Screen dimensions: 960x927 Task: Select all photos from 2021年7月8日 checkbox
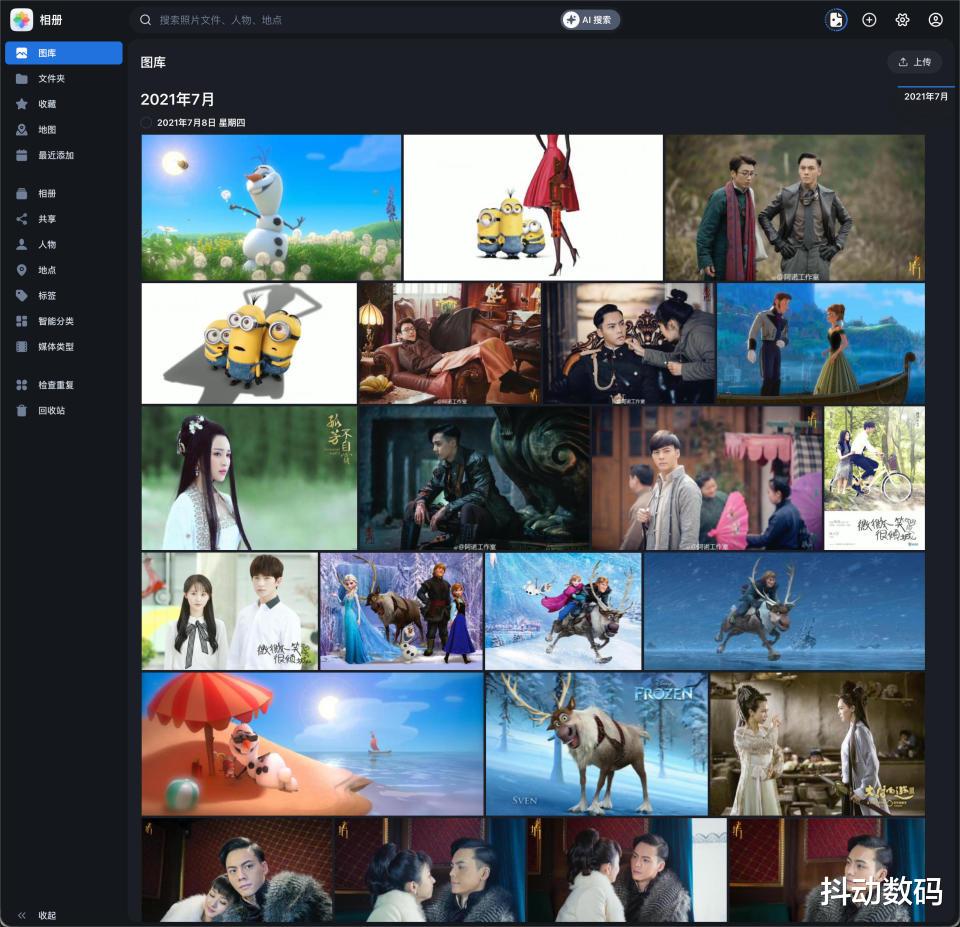pos(146,122)
